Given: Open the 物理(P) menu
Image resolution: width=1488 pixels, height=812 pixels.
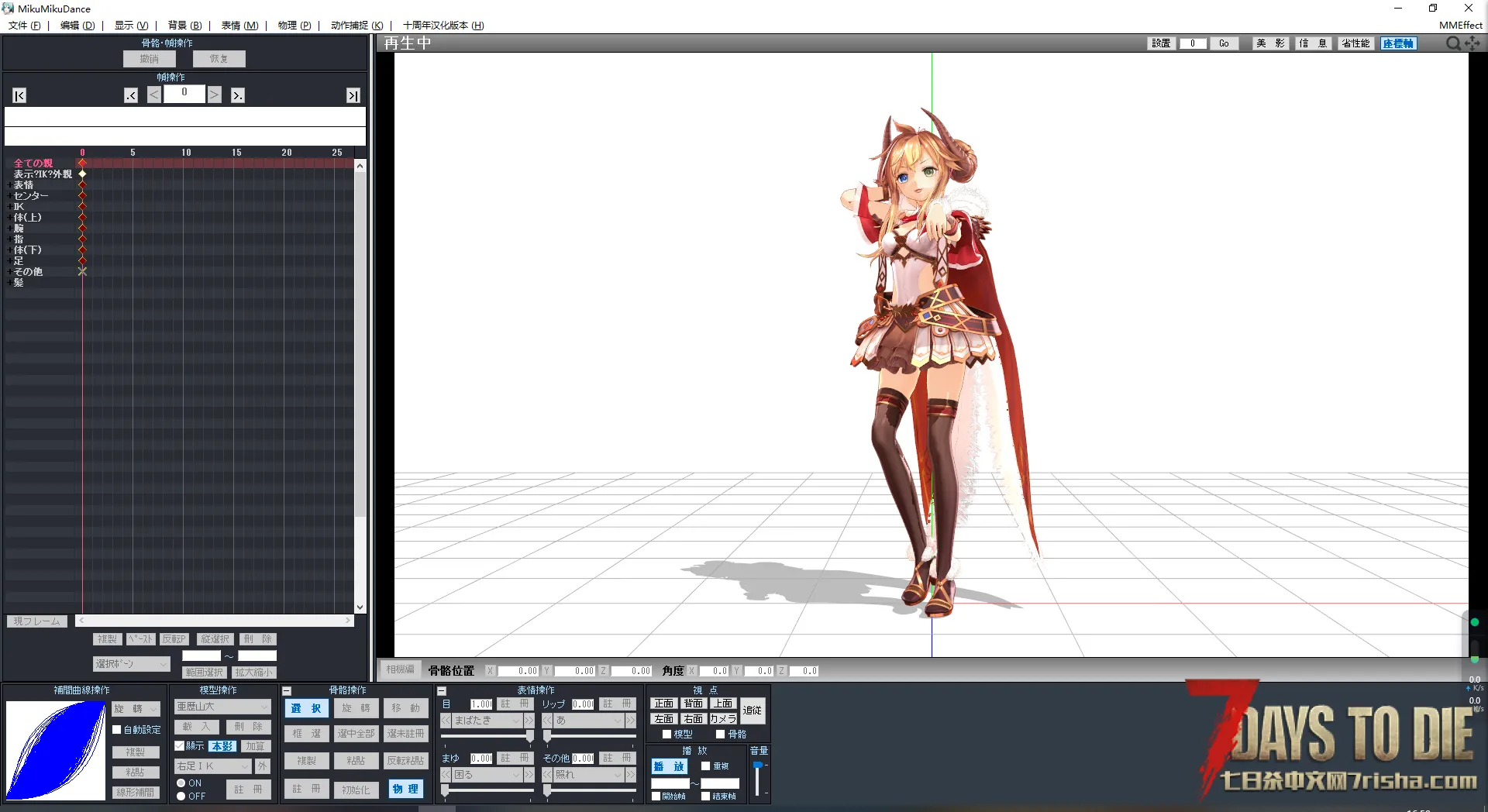Looking at the screenshot, I should [294, 26].
